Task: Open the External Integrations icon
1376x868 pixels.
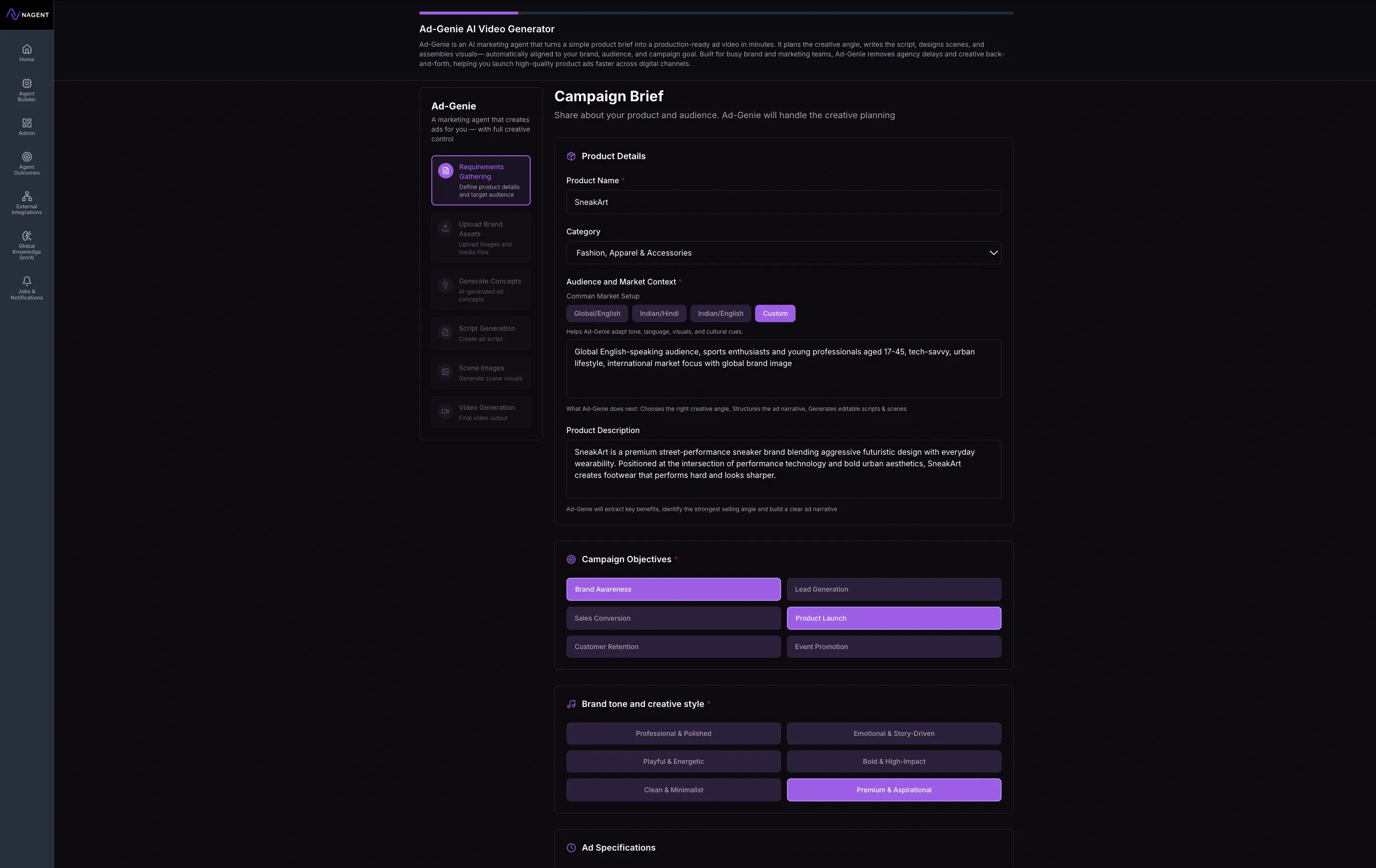Action: point(26,196)
